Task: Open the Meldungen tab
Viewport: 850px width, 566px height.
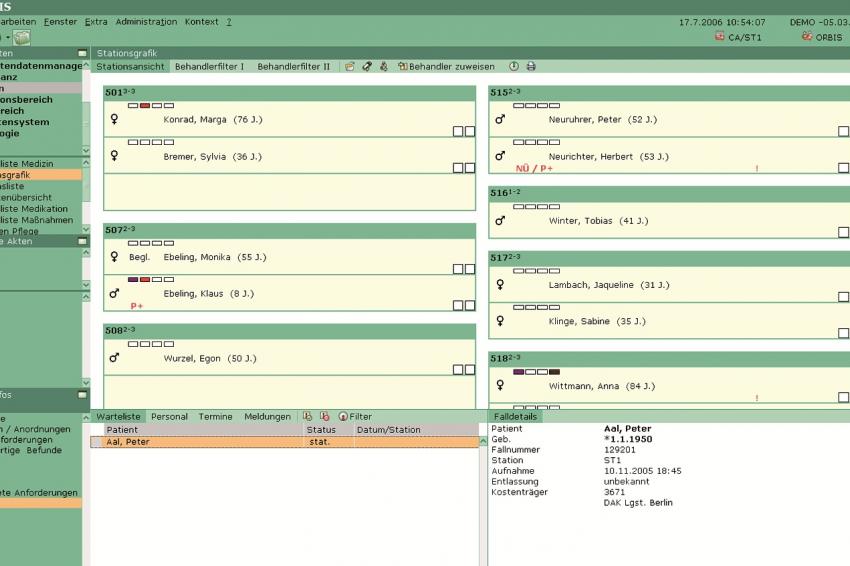Action: (x=267, y=416)
